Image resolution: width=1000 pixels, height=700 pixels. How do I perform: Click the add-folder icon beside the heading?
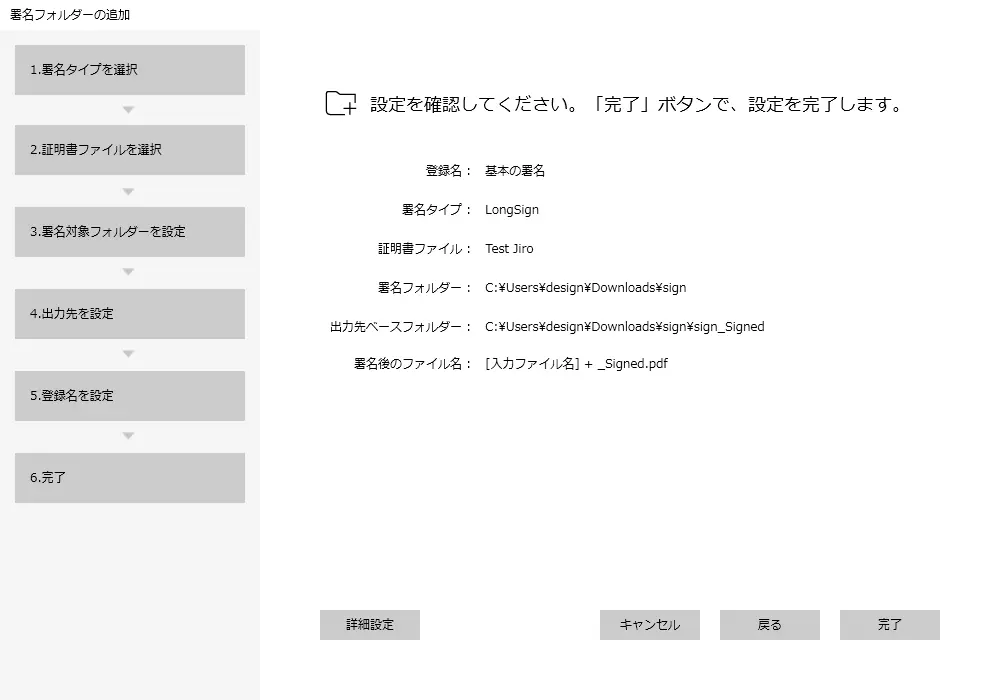tap(341, 104)
